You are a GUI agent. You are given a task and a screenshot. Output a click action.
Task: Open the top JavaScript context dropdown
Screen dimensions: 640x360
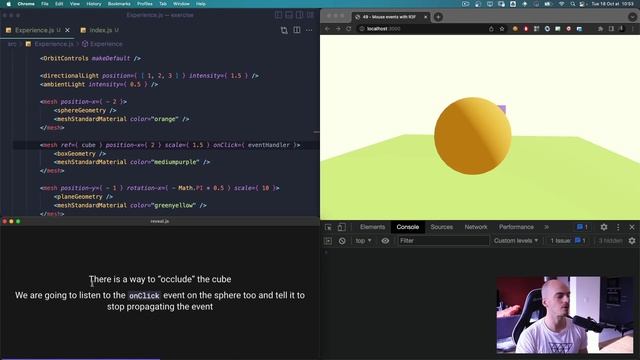click(363, 241)
